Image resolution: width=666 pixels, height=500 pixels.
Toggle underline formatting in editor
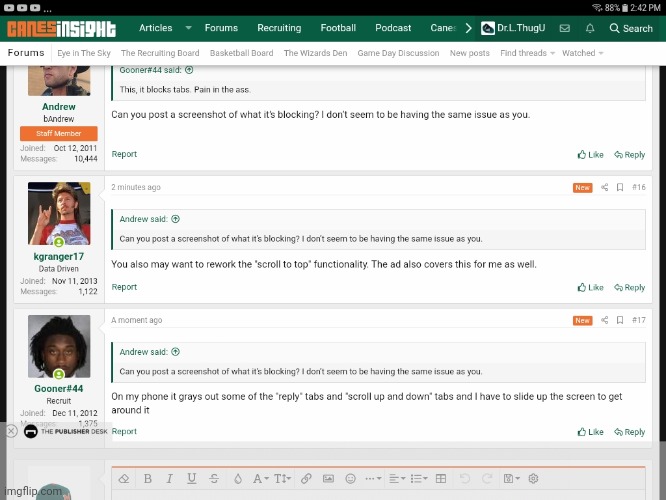[x=191, y=479]
